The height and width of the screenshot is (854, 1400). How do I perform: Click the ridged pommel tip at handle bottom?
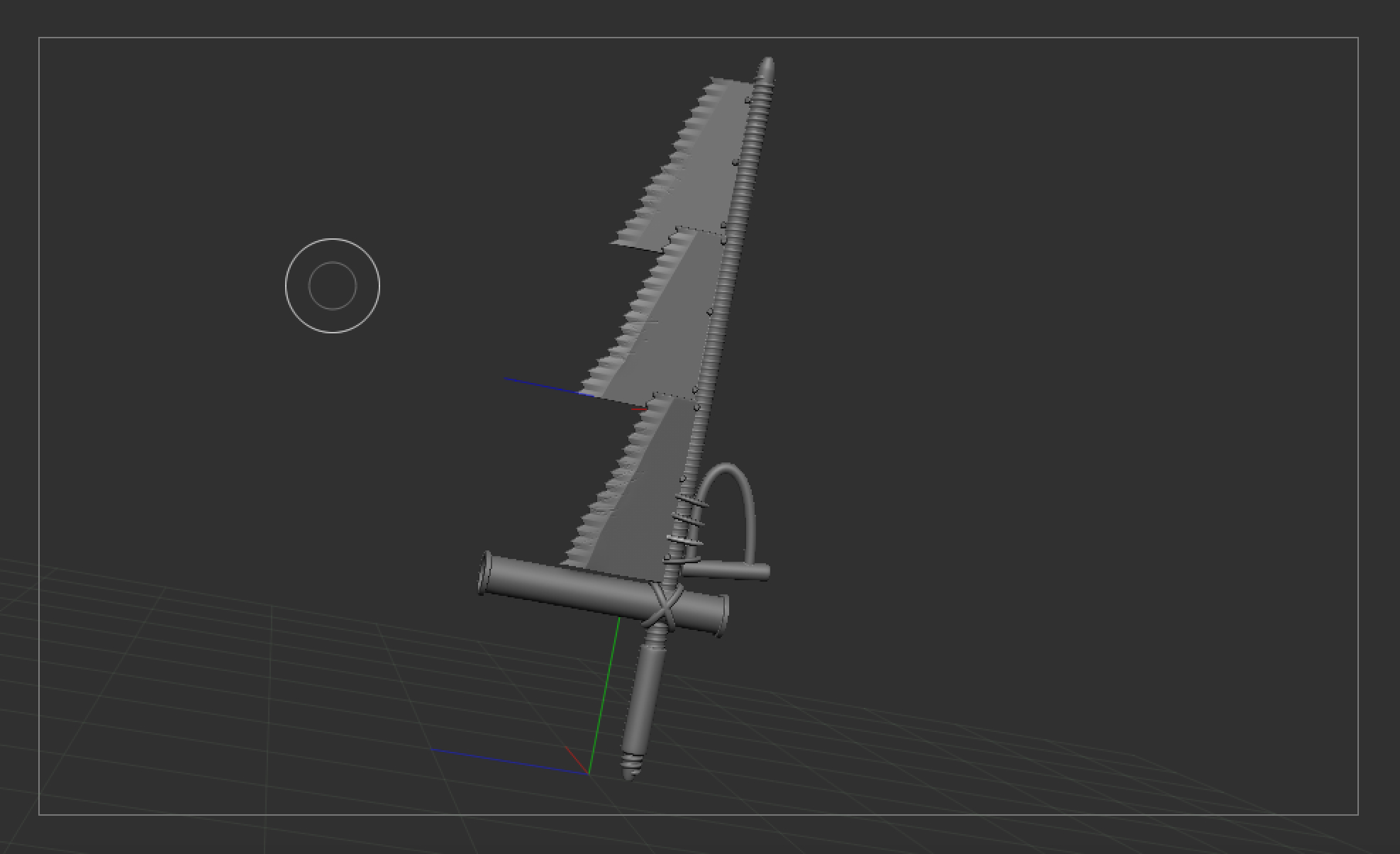pos(630,766)
